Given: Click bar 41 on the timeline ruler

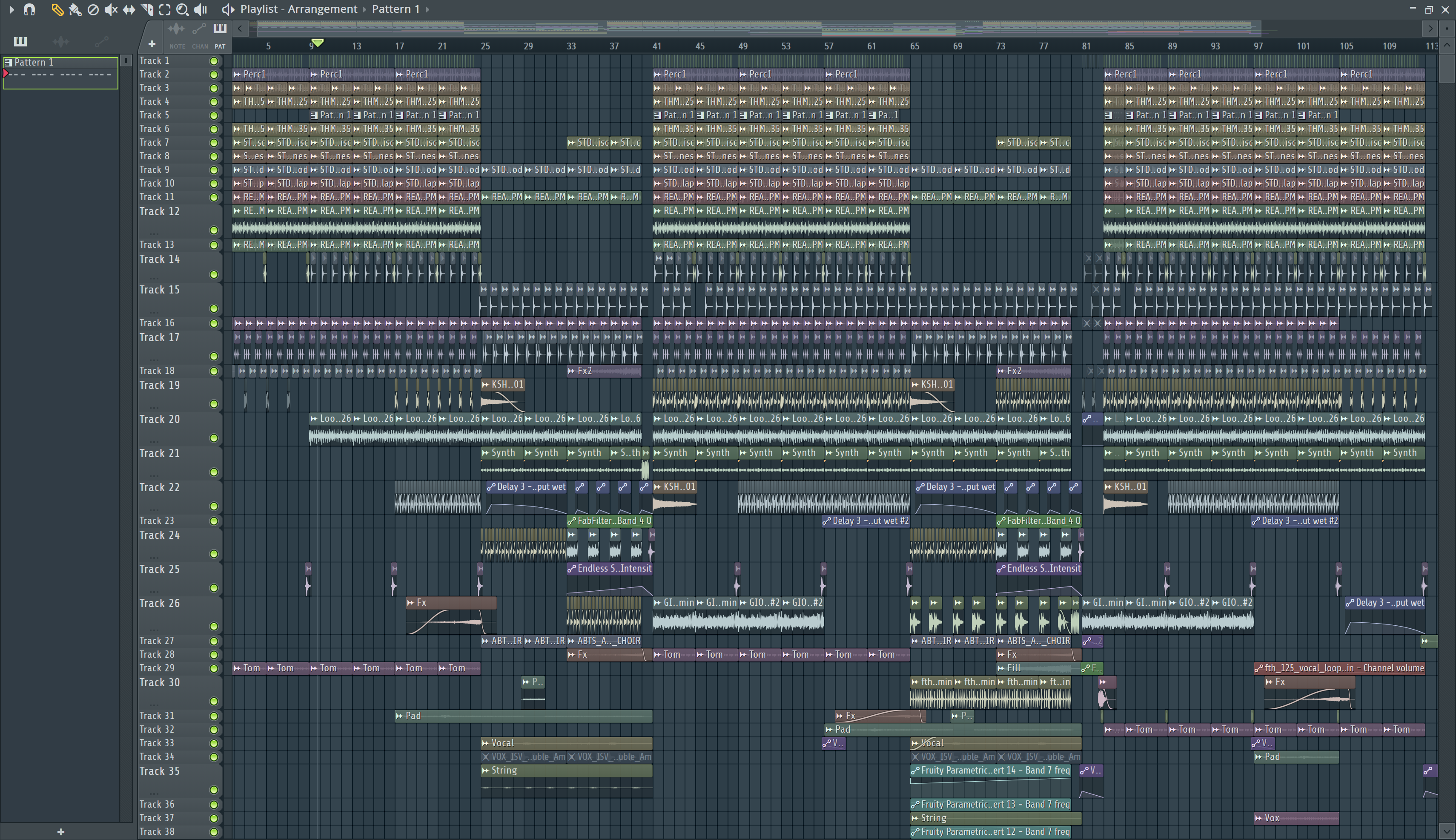Looking at the screenshot, I should [657, 46].
